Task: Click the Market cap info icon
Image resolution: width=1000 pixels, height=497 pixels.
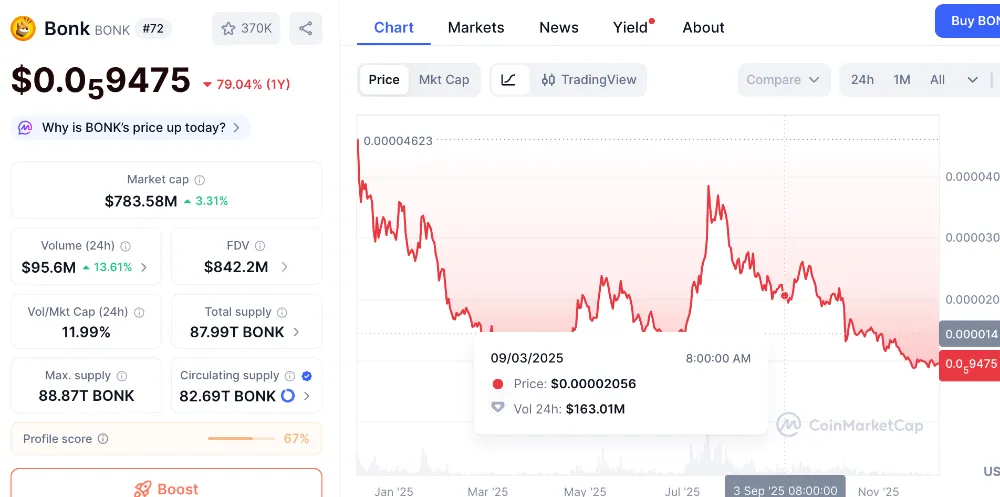Action: 200,180
